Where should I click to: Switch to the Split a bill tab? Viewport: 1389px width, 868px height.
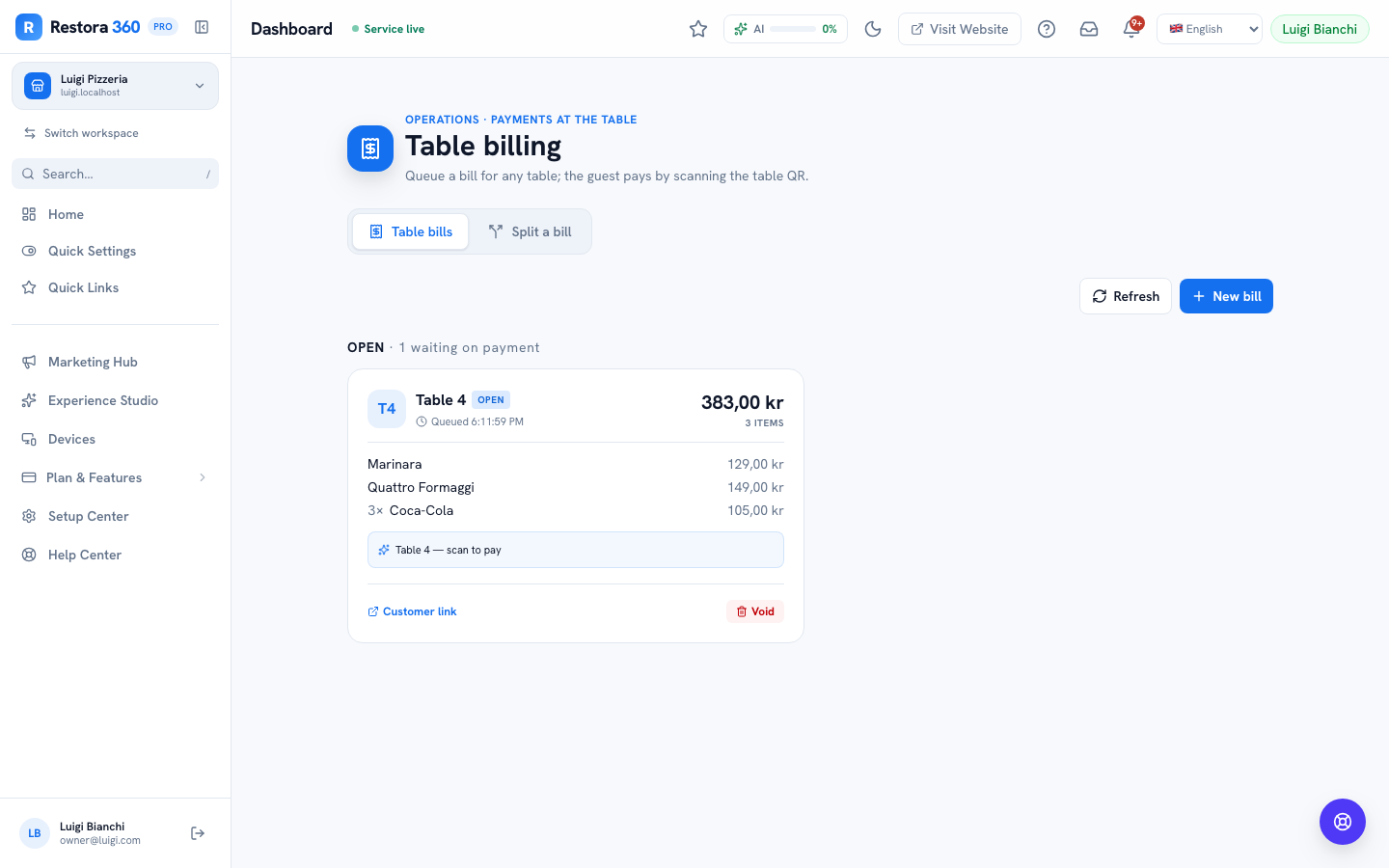coord(530,231)
